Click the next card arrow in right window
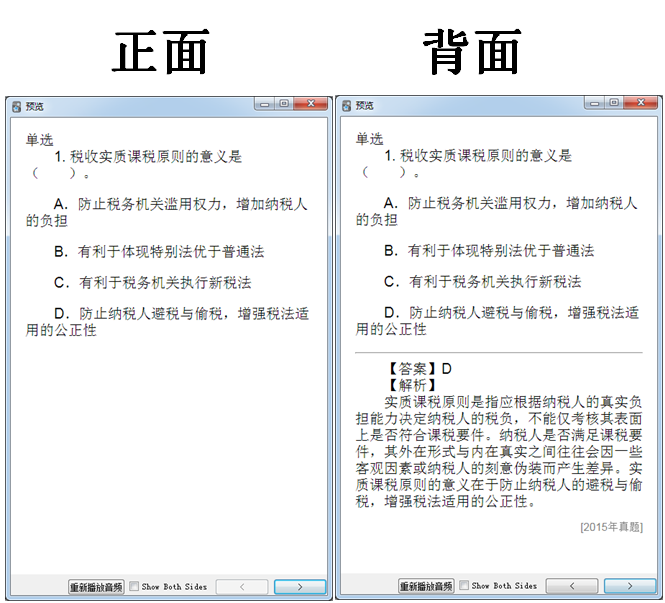Image resolution: width=665 pixels, height=603 pixels. pos(630,586)
